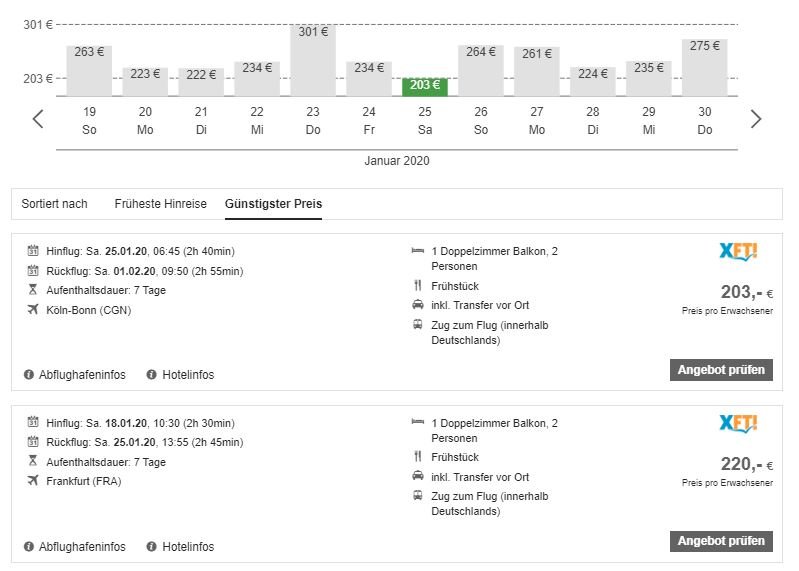This screenshot has height=571, width=799.
Task: Check the 220 € Frankfurt offer
Action: (x=721, y=541)
